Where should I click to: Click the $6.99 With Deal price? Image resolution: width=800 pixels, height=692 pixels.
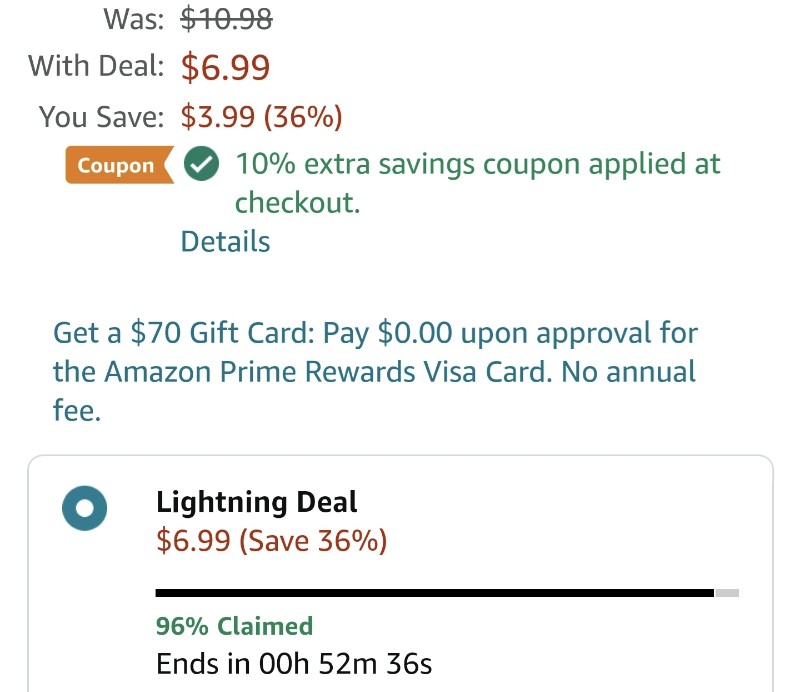pos(226,67)
